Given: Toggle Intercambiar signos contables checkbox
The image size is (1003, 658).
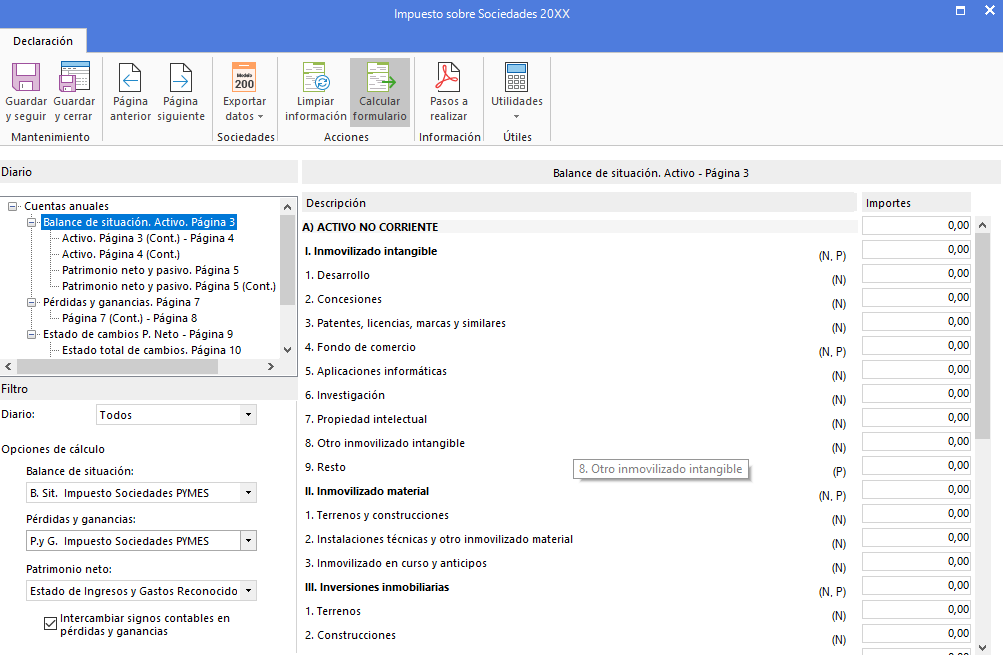Looking at the screenshot, I should [51, 623].
